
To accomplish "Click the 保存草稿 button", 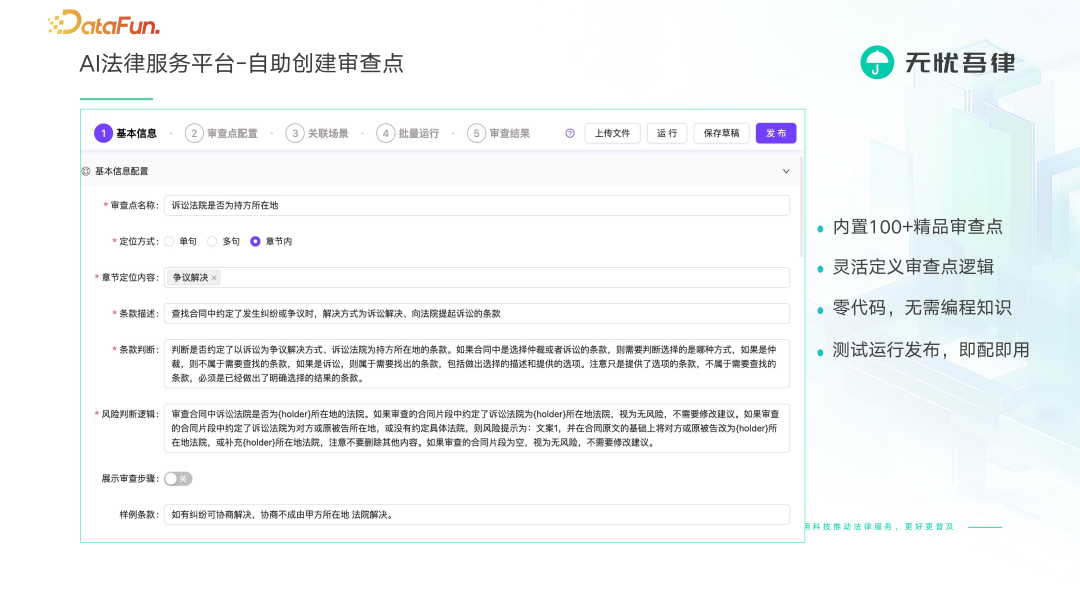I will pyautogui.click(x=721, y=133).
